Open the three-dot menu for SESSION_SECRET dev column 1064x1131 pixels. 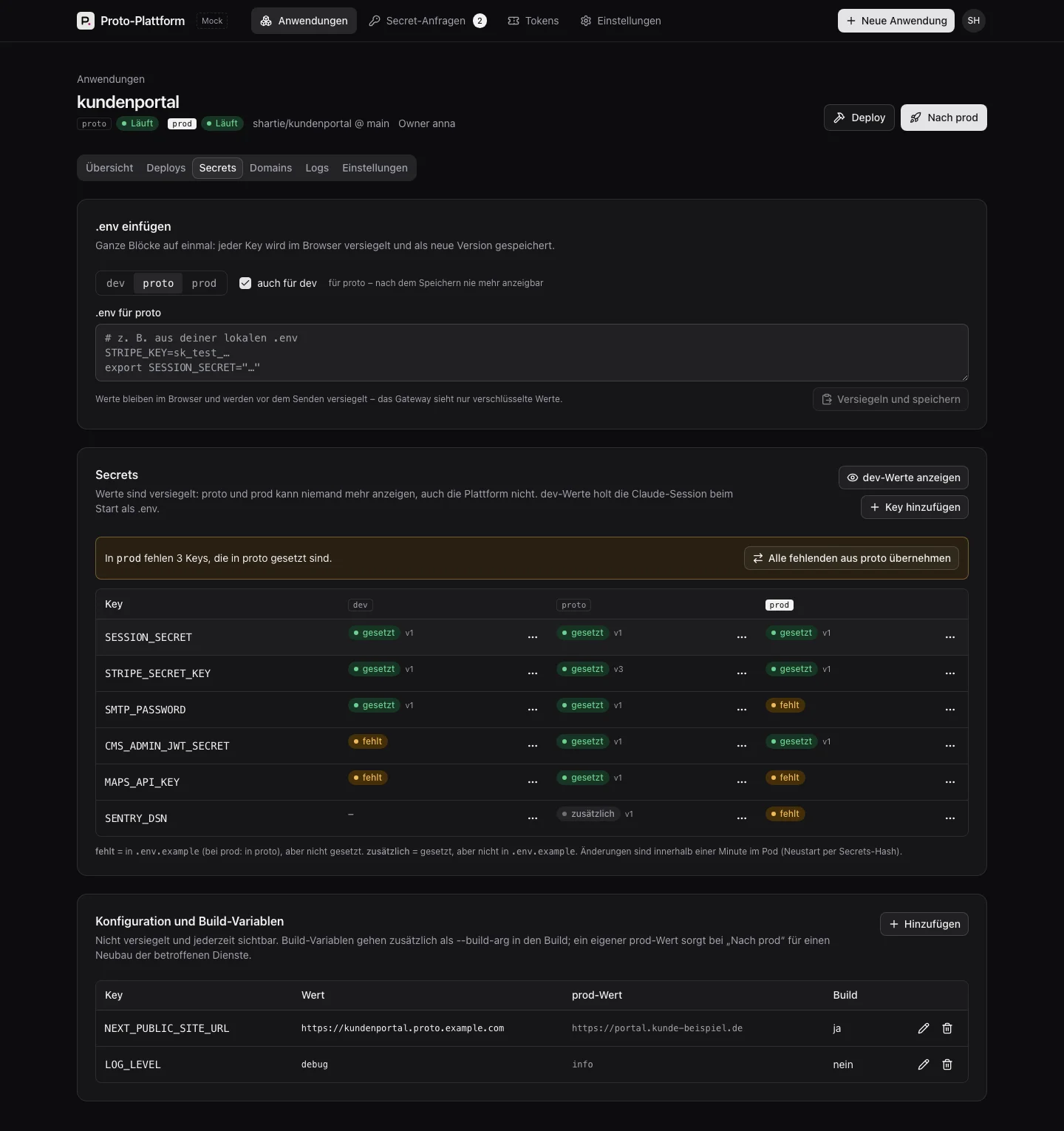coord(533,637)
